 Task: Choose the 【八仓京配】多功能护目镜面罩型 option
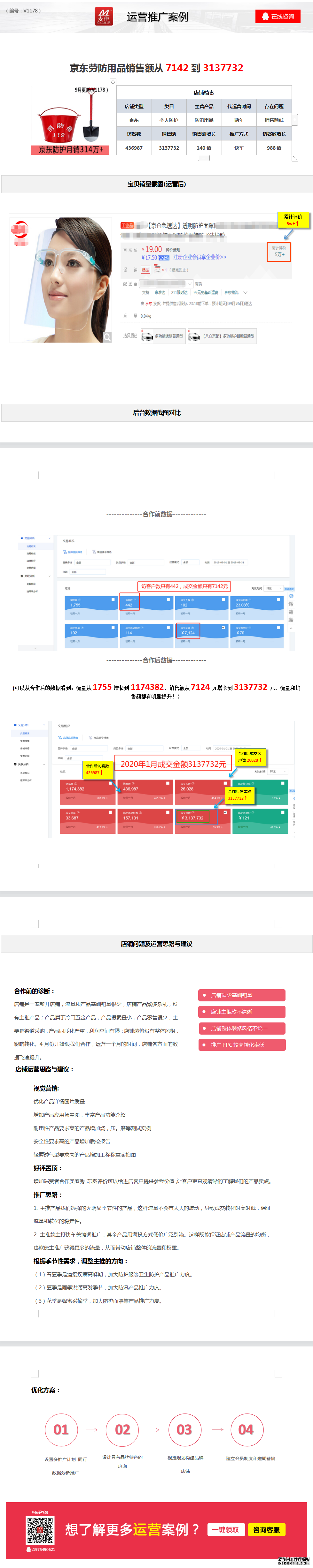(x=222, y=336)
